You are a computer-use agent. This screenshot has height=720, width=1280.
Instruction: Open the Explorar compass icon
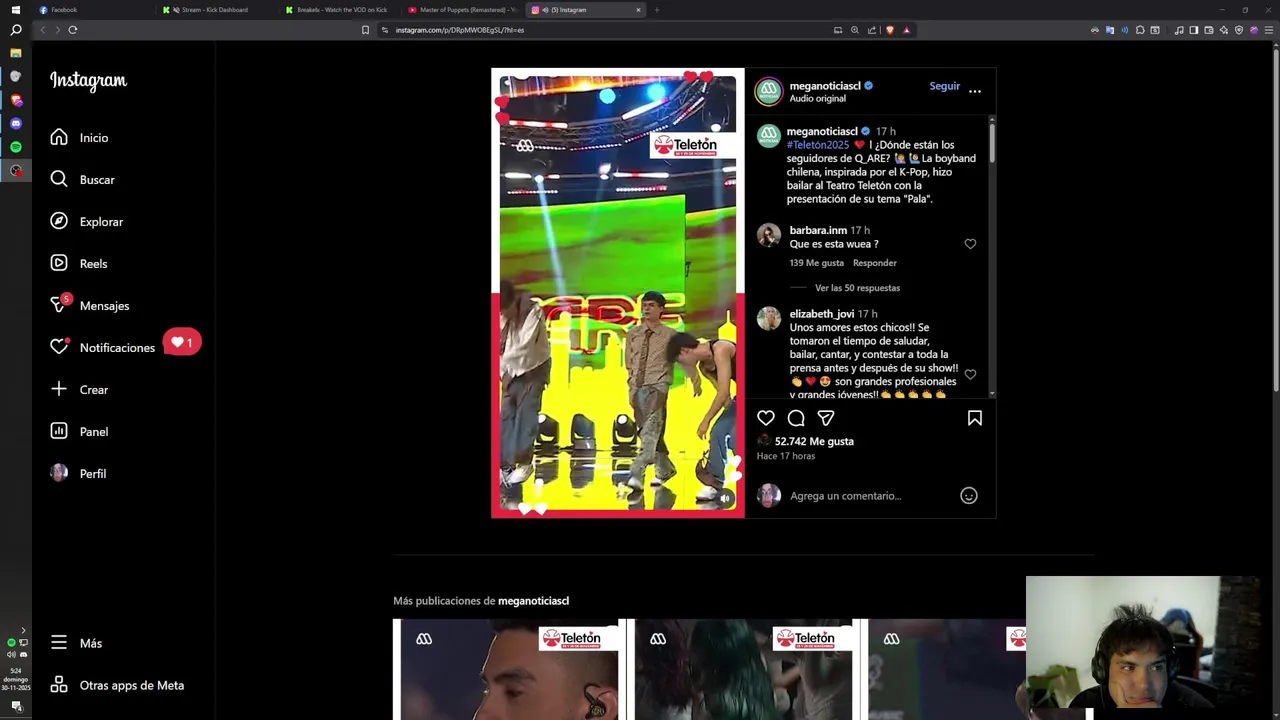click(x=59, y=221)
